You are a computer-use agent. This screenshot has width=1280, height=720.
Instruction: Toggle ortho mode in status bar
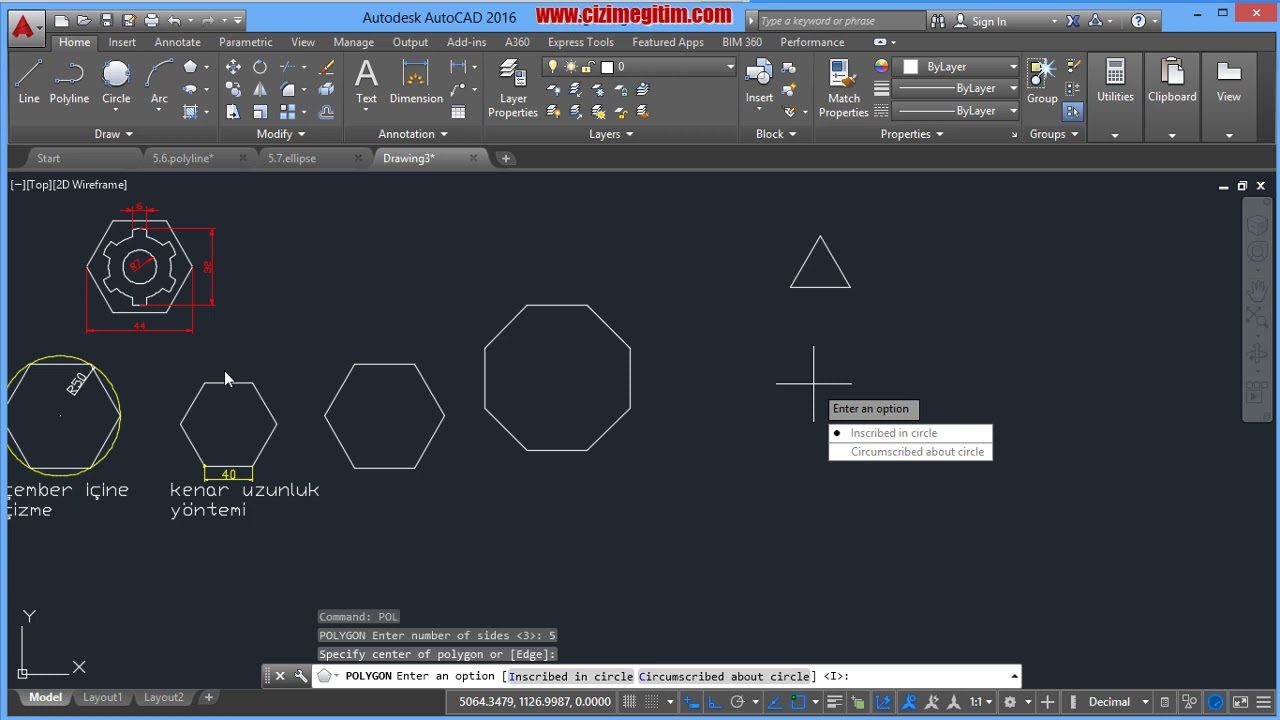714,702
